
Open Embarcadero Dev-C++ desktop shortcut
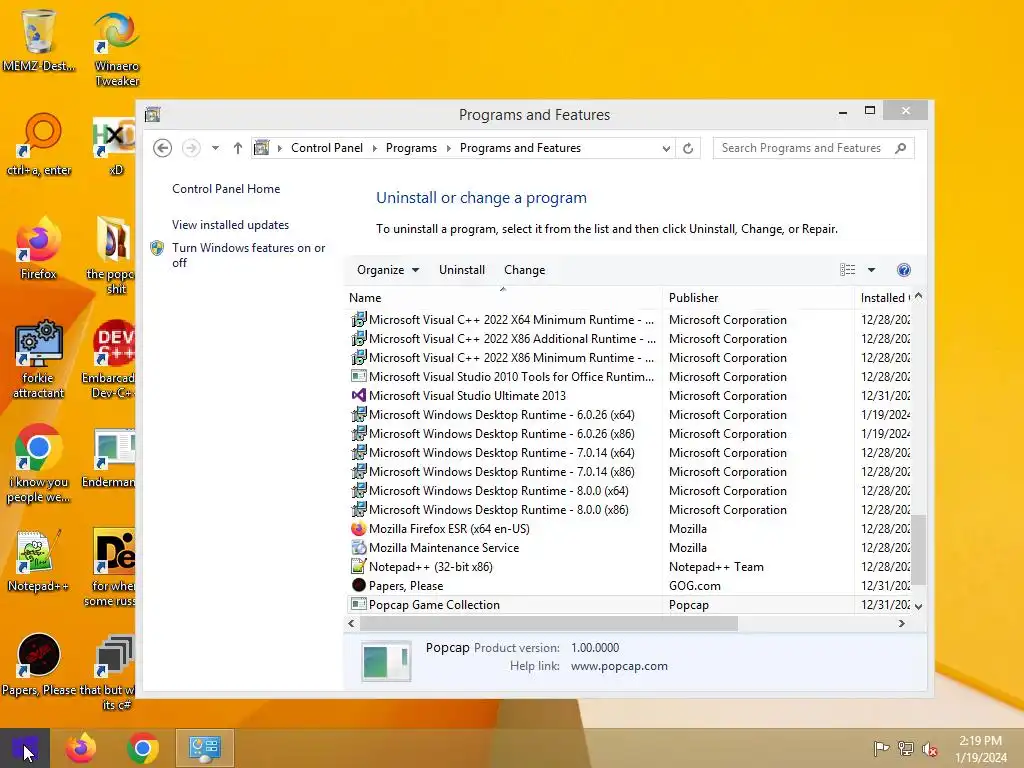[108, 360]
